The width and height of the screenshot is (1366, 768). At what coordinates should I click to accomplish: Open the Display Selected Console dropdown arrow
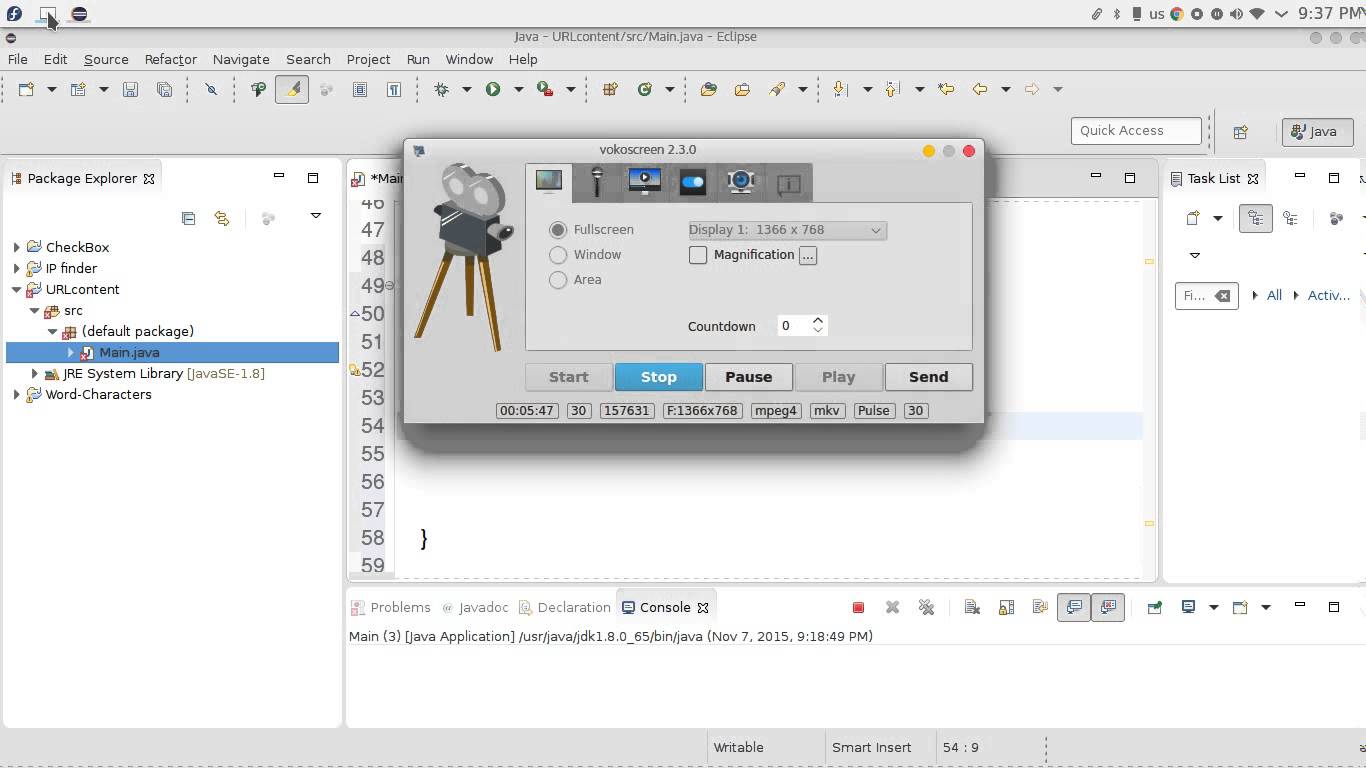click(1213, 607)
